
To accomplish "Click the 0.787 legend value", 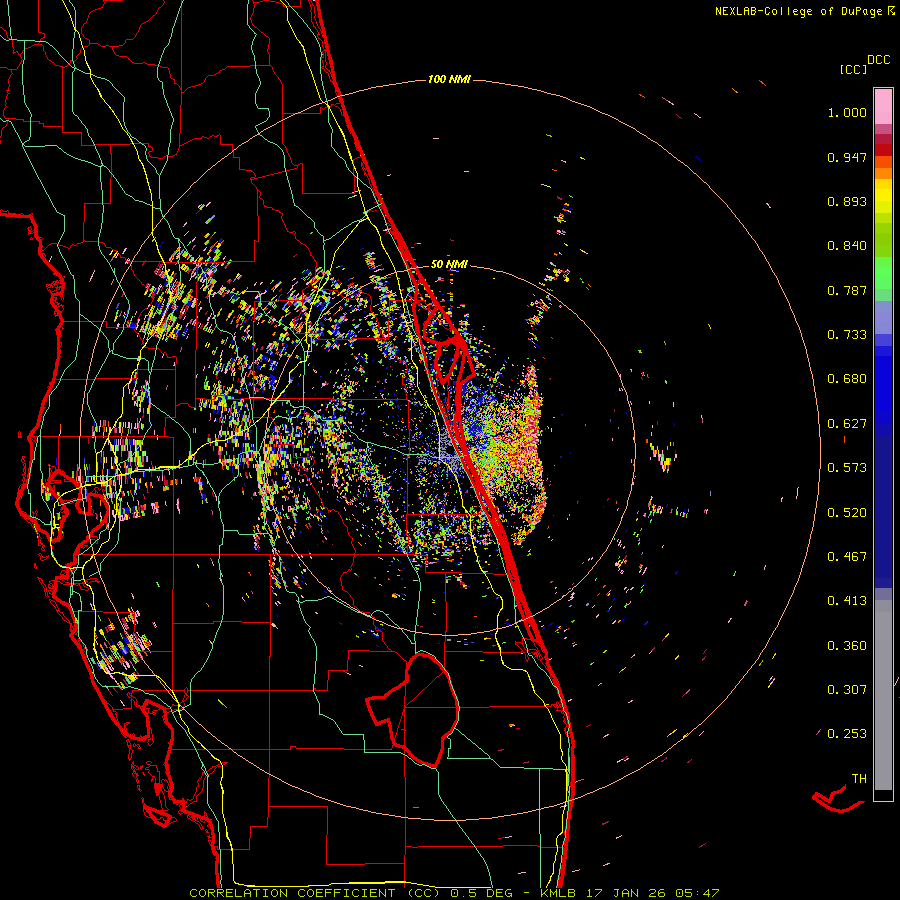I will click(x=847, y=290).
